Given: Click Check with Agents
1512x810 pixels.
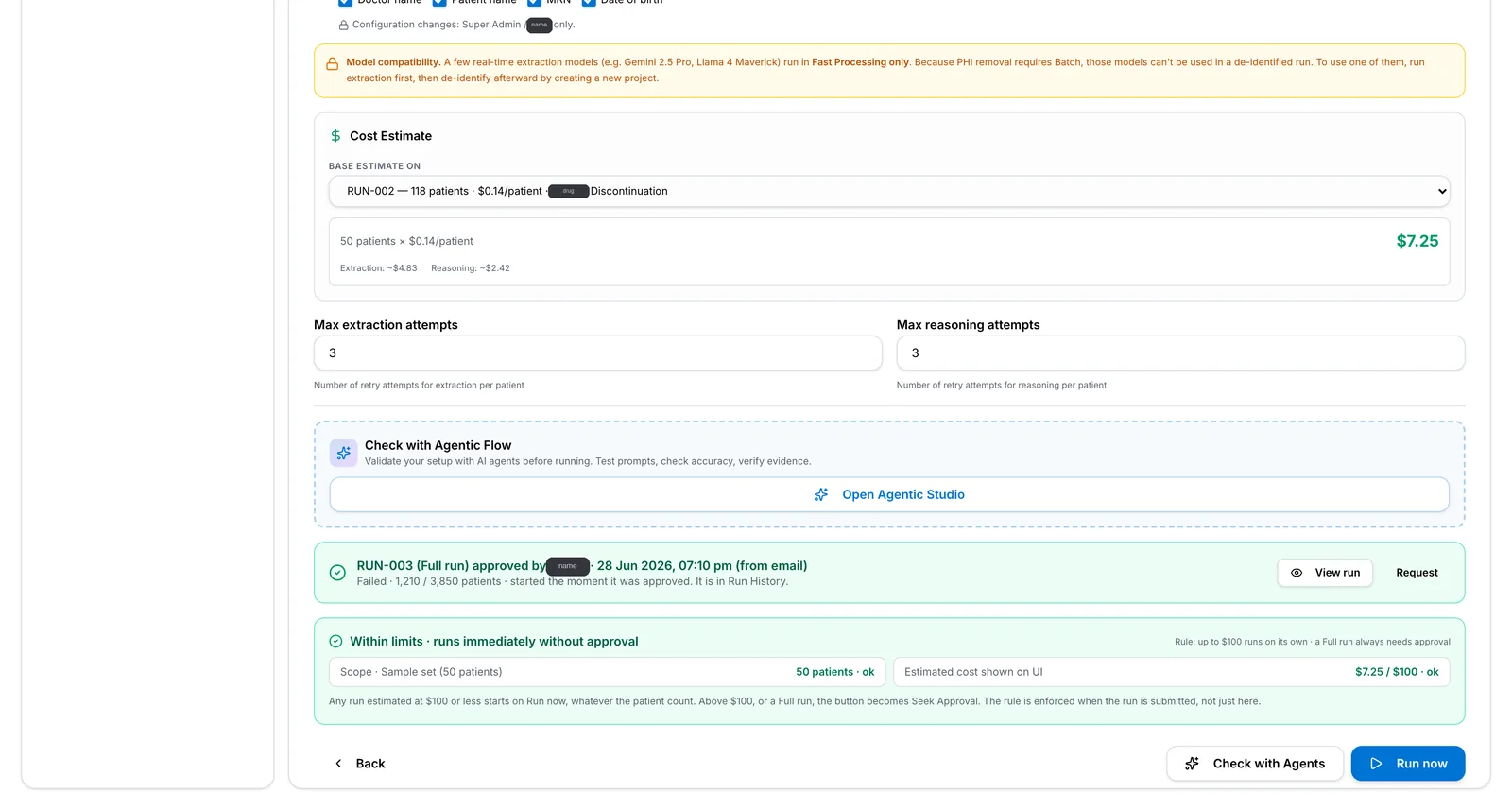Looking at the screenshot, I should pos(1255,764).
